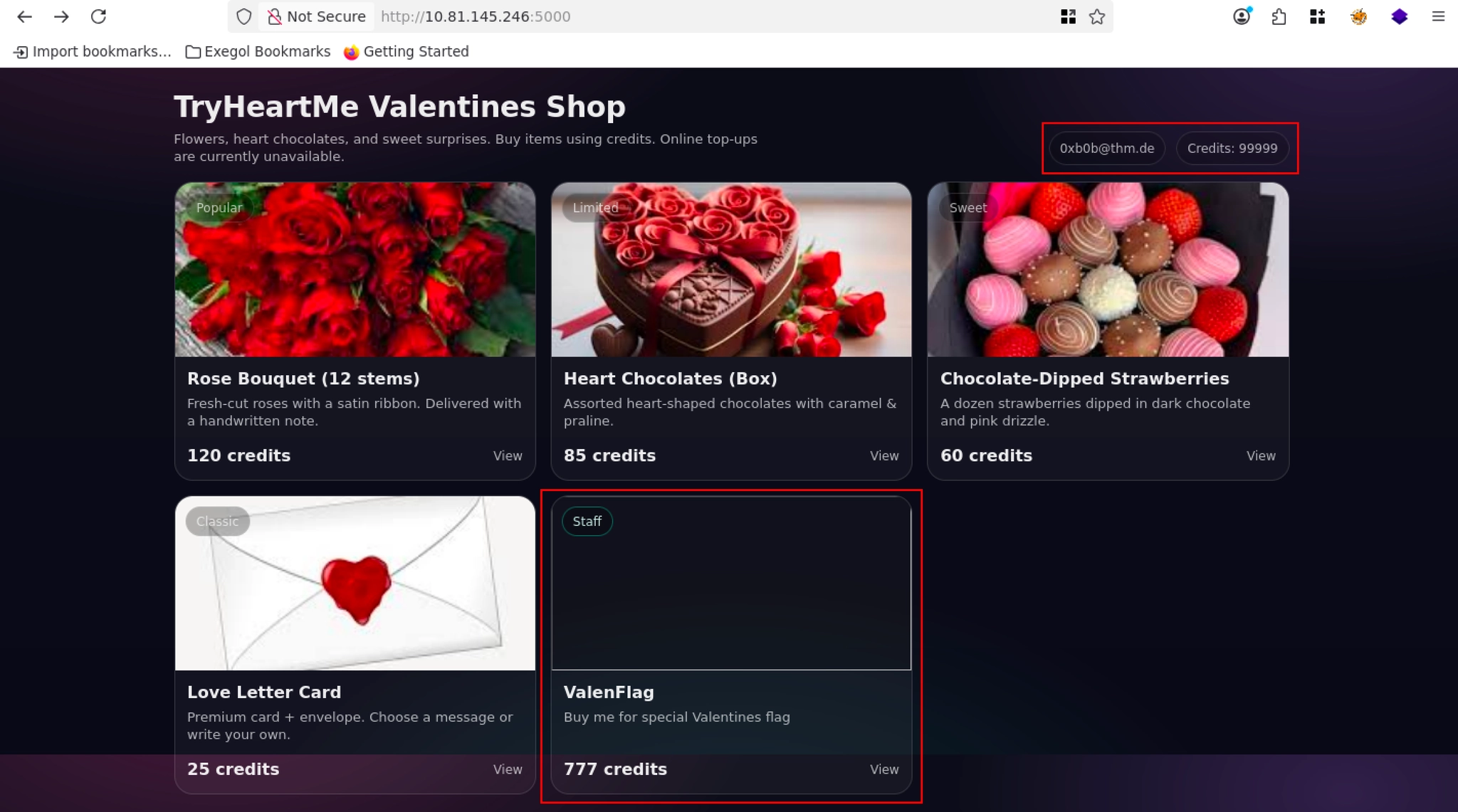Open the Firefox hamburger menu

click(x=1438, y=16)
